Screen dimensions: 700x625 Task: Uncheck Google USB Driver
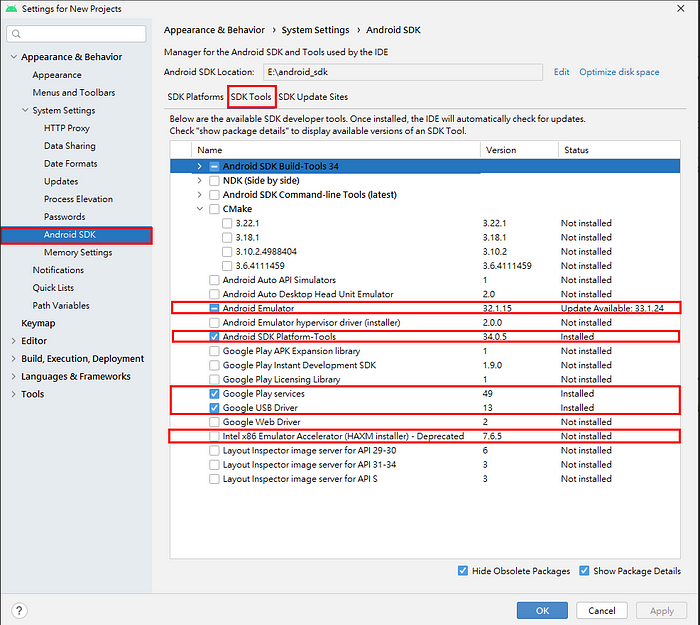(x=214, y=408)
